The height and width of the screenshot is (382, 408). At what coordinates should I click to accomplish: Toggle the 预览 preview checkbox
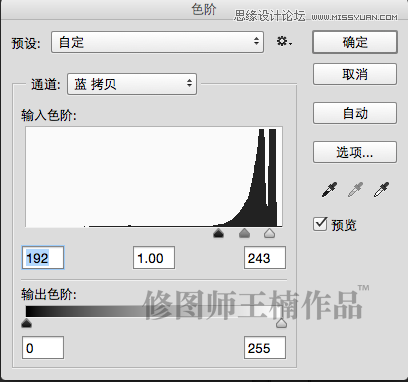coord(320,224)
